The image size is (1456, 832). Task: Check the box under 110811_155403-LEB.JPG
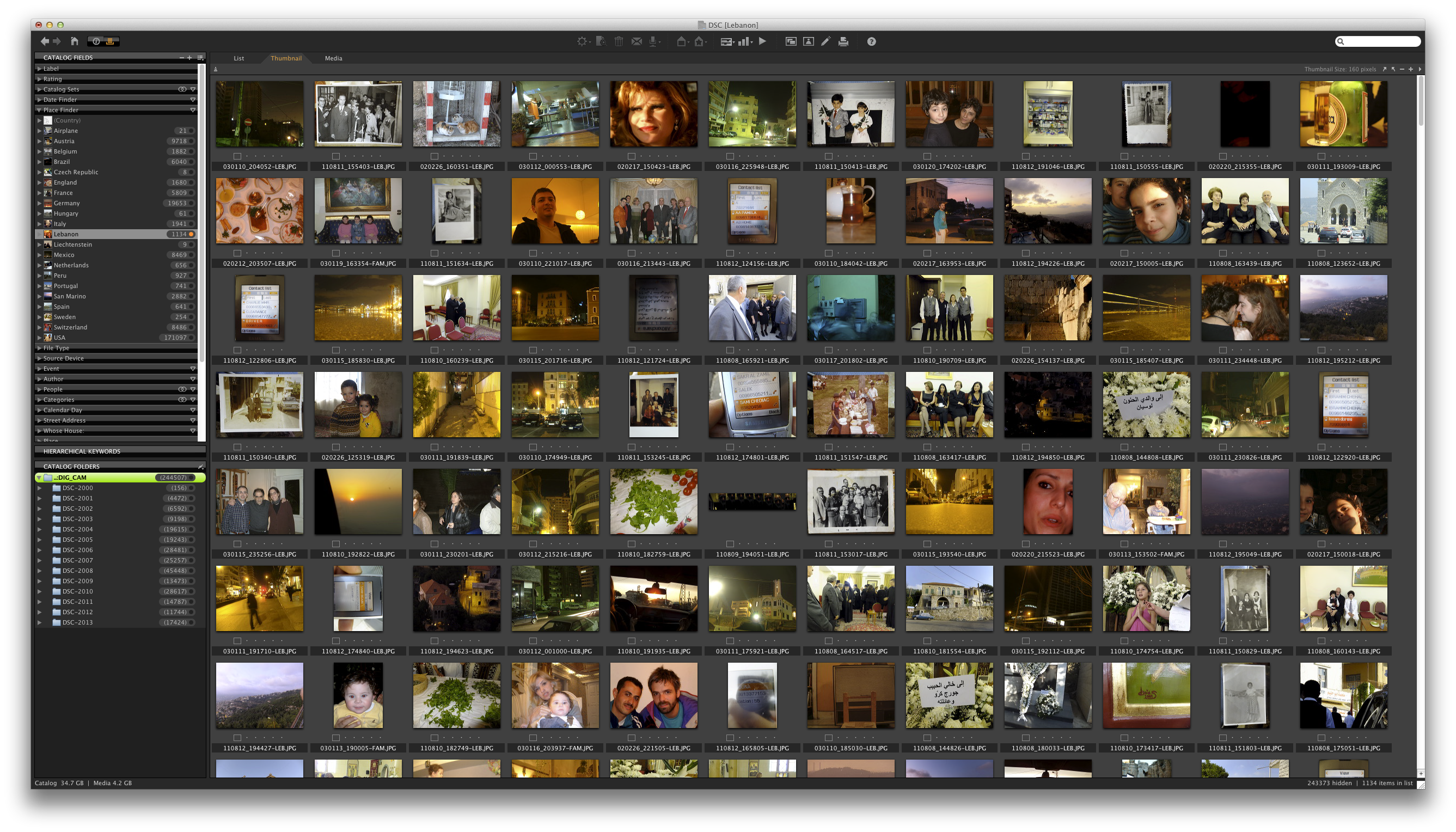point(336,156)
